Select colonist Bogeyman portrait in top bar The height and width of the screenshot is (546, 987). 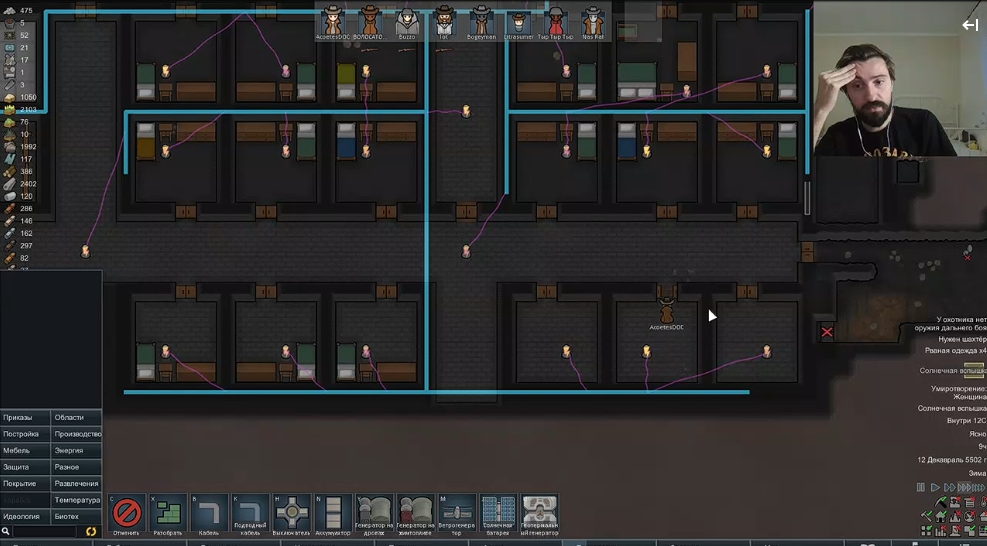481,23
